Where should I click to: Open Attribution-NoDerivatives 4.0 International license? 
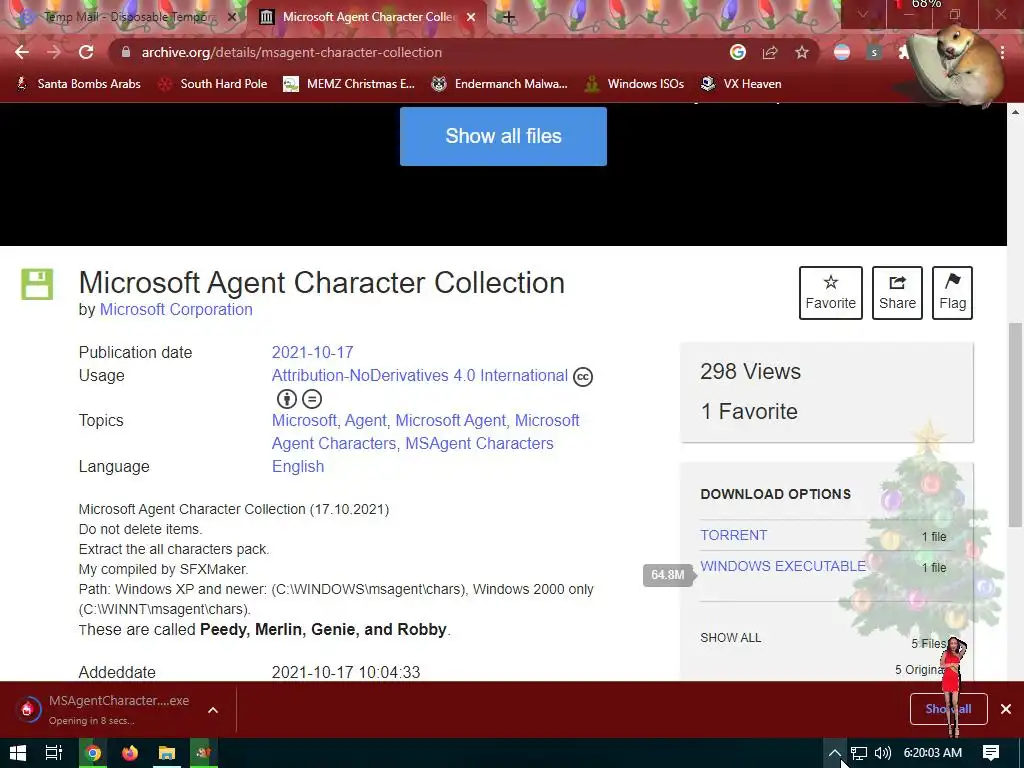[419, 376]
